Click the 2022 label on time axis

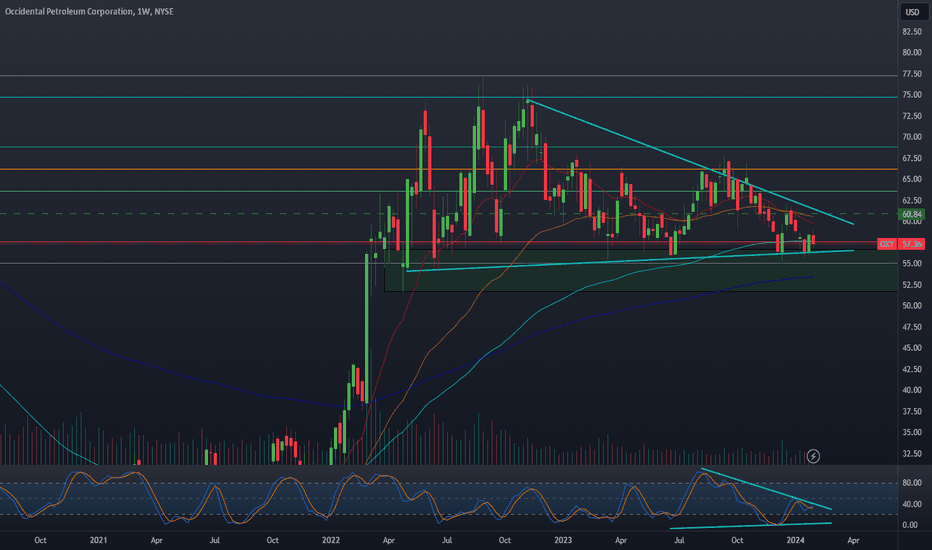[330, 540]
